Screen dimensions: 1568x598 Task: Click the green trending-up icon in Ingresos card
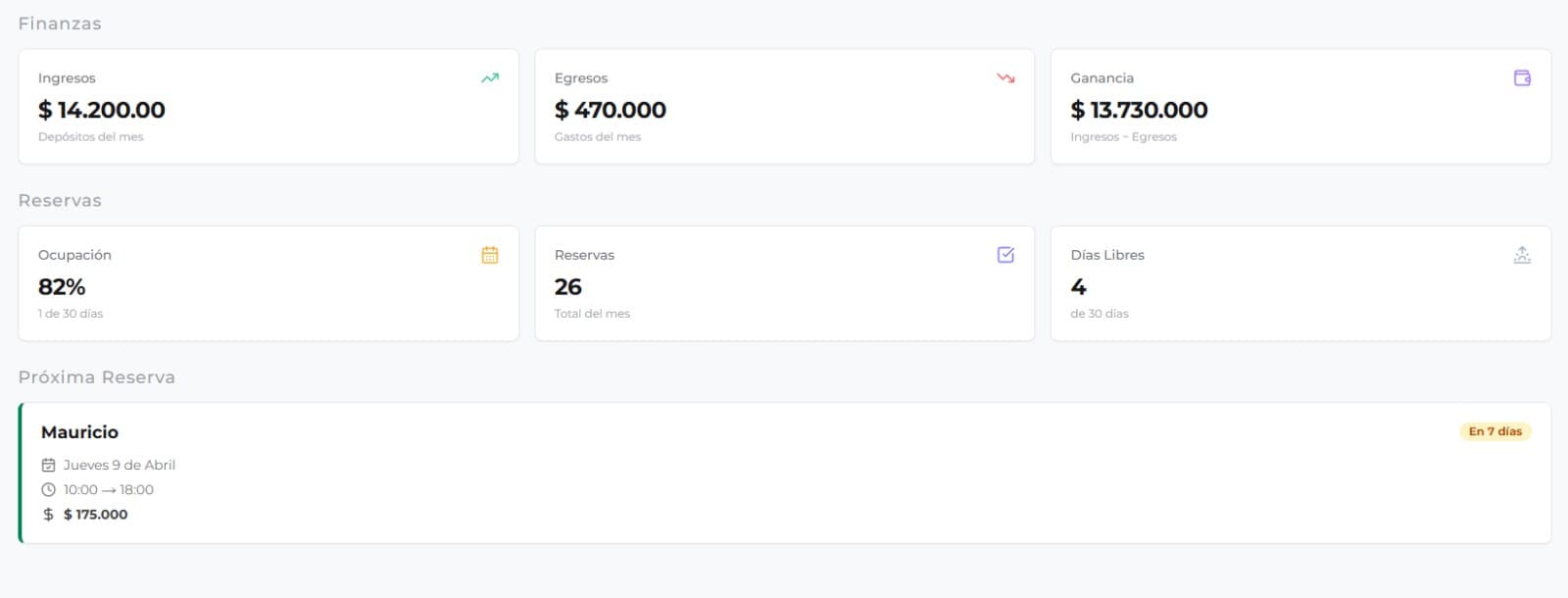point(490,78)
